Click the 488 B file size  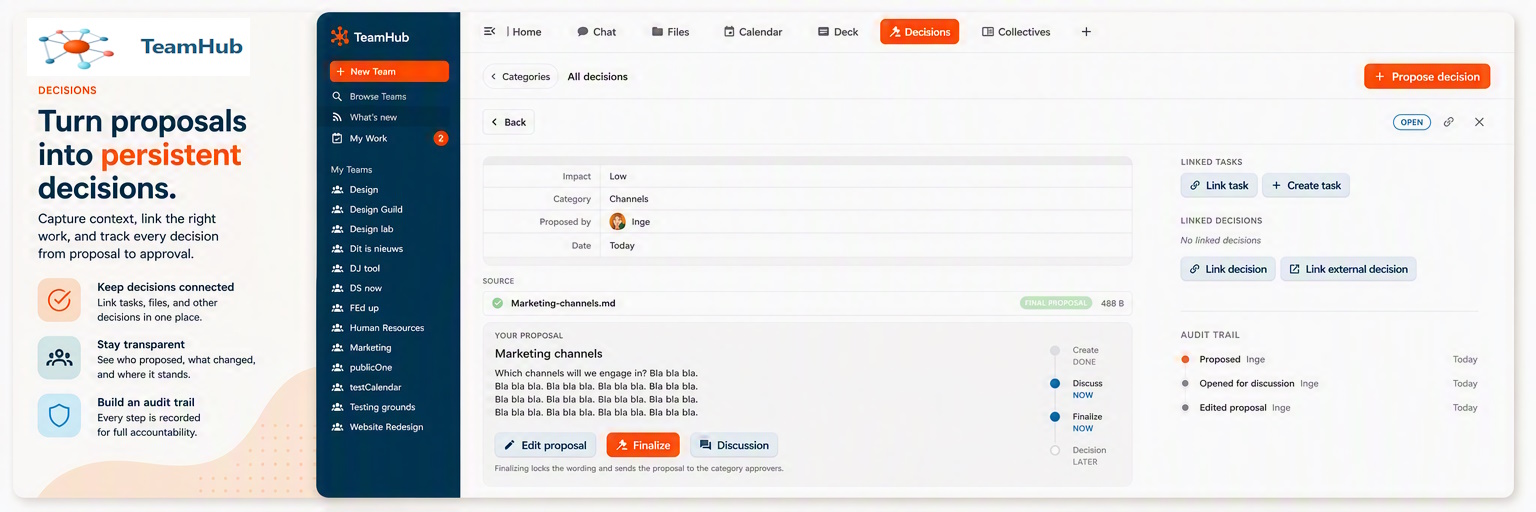(x=1112, y=303)
